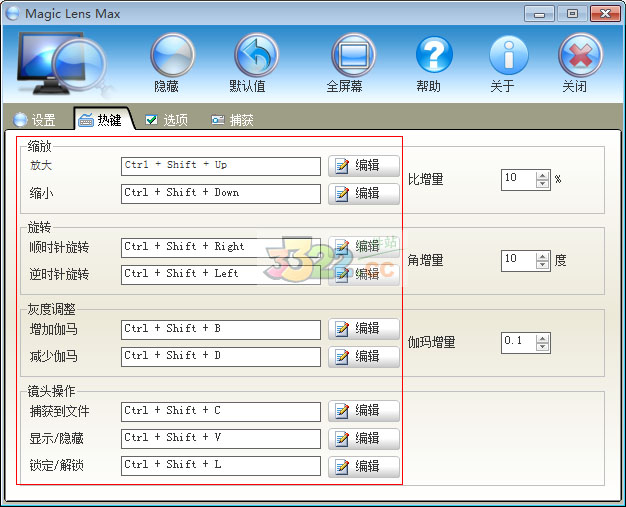
Task: Edit the 缩小 zoom-out hotkey
Action: tap(364, 194)
